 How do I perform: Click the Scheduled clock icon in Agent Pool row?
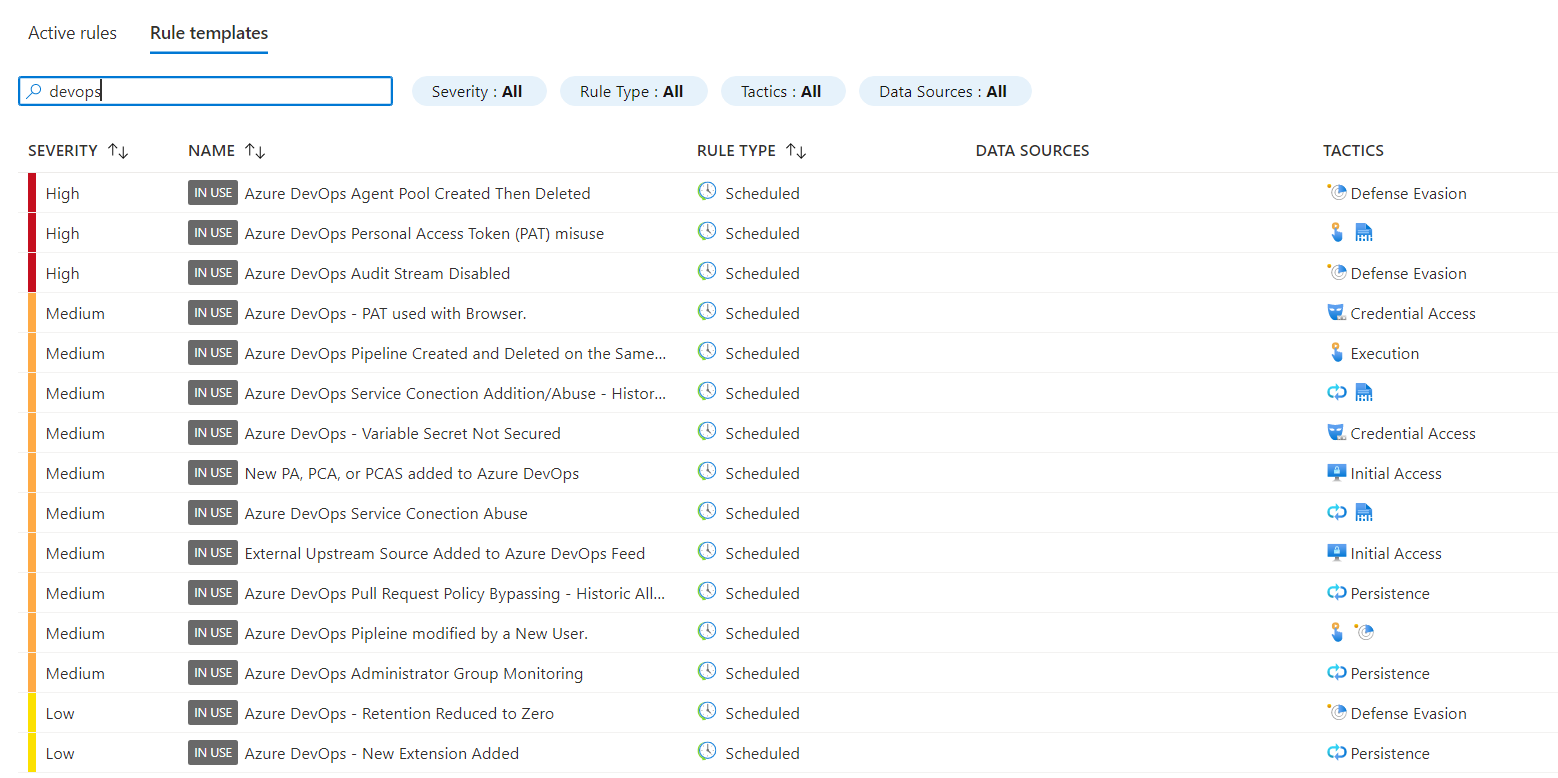coord(707,191)
